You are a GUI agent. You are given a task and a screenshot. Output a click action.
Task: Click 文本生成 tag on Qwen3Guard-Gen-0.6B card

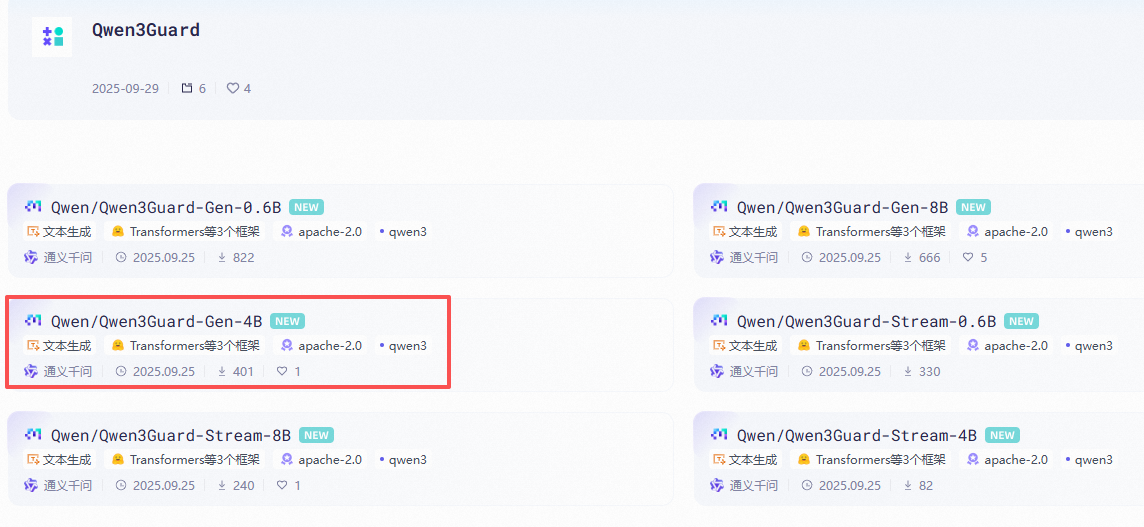tap(59, 232)
